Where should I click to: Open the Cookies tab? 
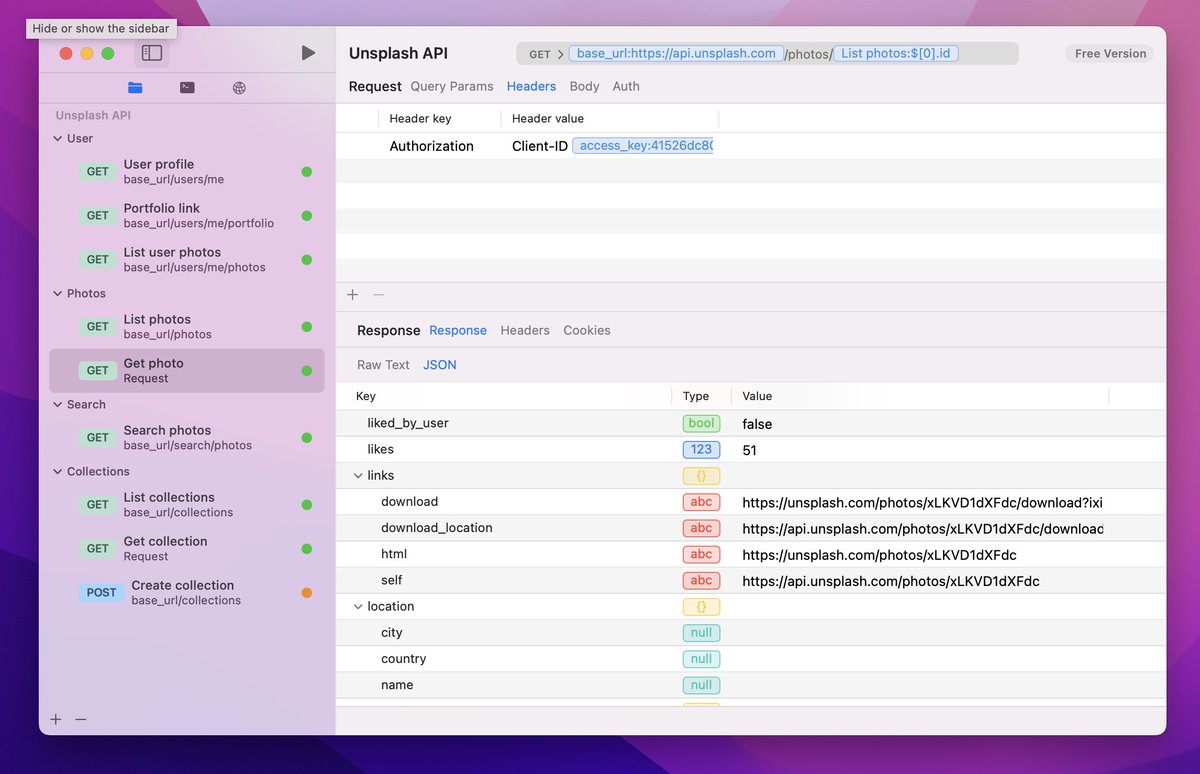coord(587,330)
